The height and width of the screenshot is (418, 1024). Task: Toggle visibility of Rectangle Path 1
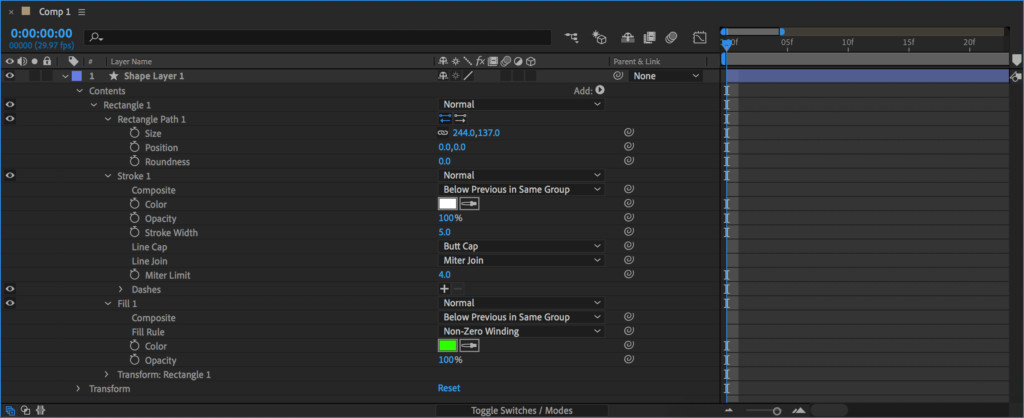point(10,119)
